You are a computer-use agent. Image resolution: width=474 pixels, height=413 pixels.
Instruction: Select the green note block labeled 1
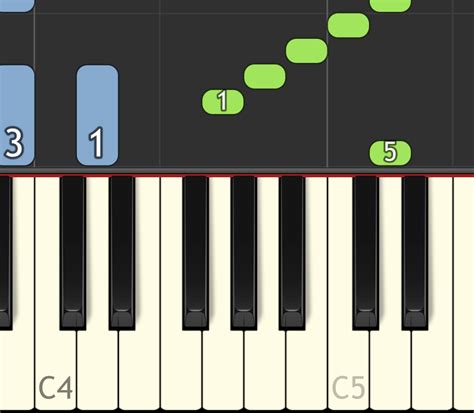[223, 102]
